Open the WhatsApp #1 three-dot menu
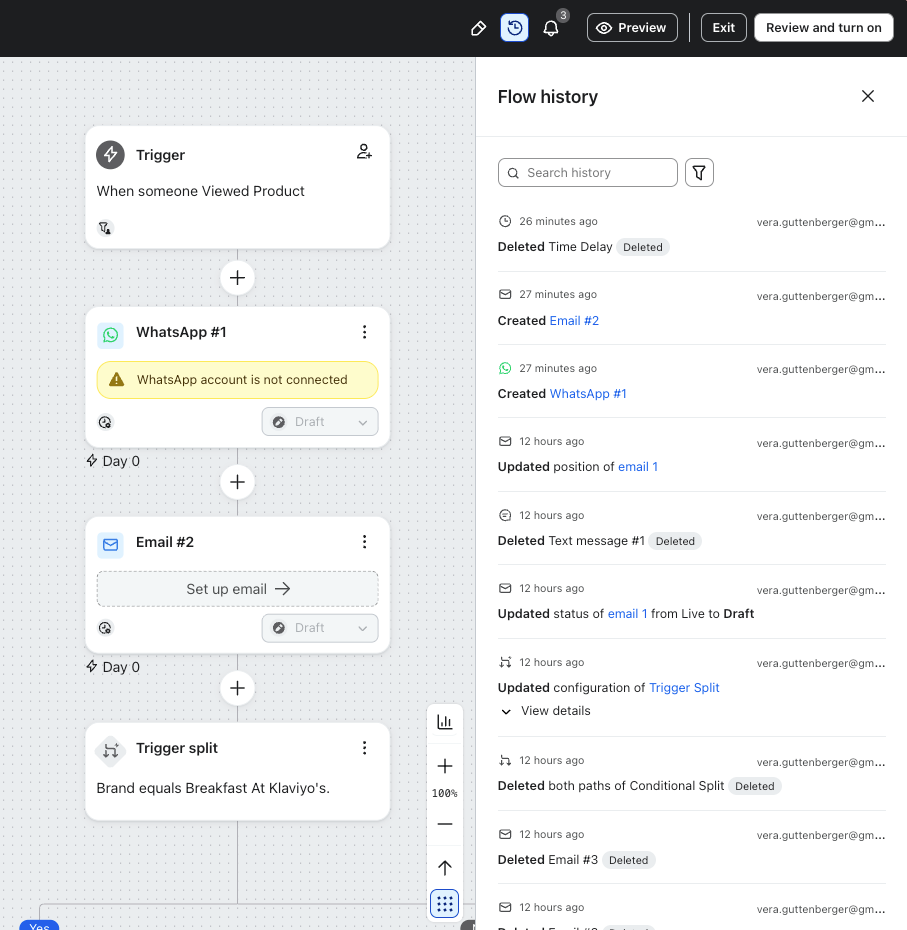Screen dimensions: 907x930 [365, 332]
